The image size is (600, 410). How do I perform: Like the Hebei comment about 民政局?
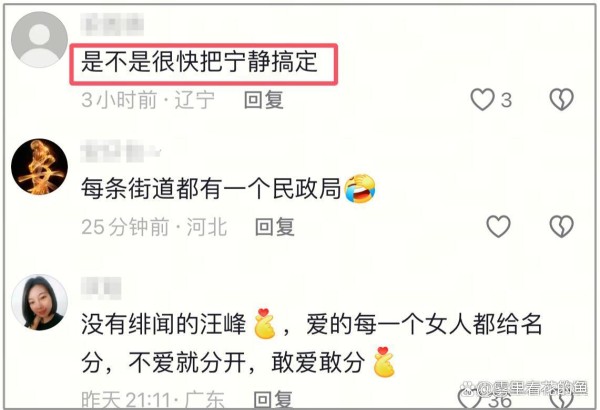(x=498, y=226)
